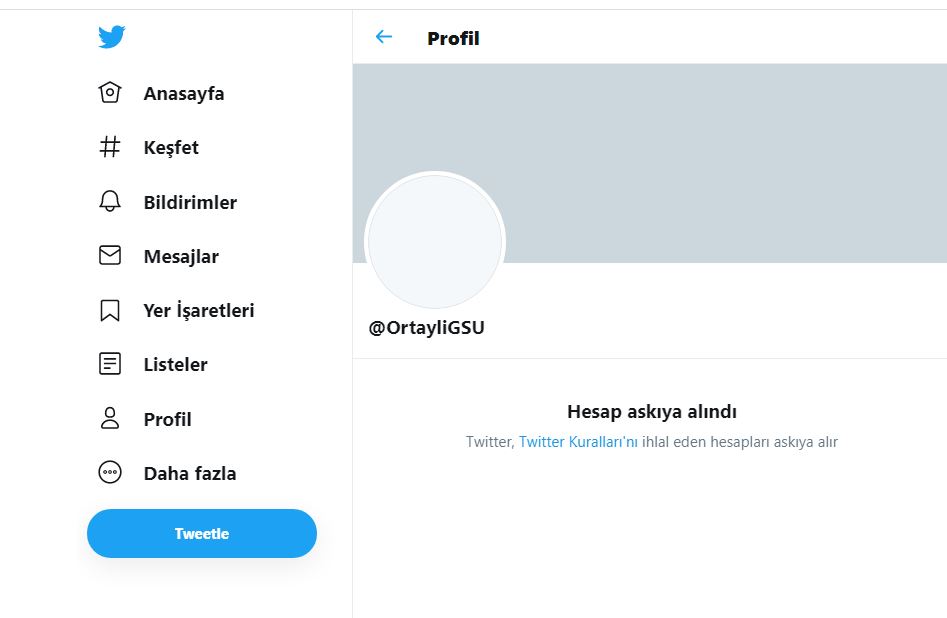
Task: Select the Mesajlar label
Action: coord(181,257)
